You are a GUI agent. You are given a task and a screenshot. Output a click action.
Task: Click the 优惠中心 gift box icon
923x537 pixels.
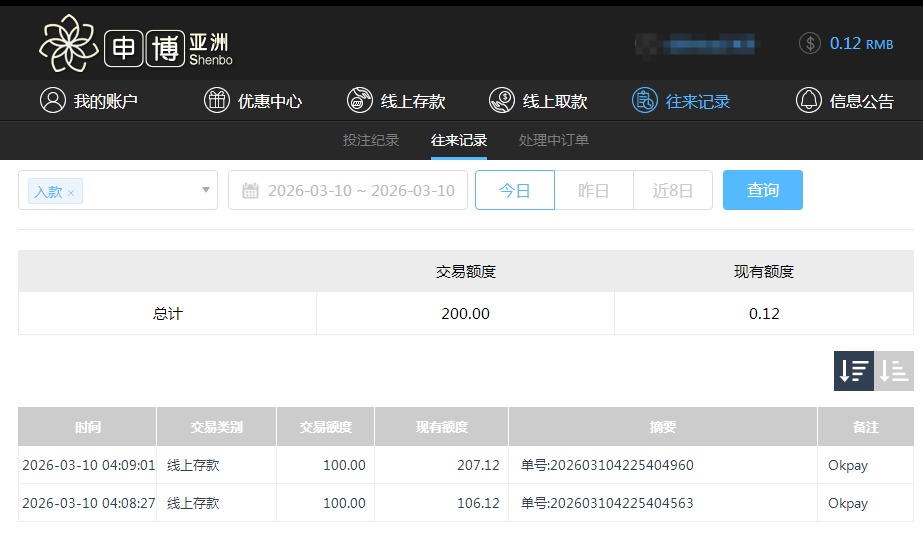217,100
